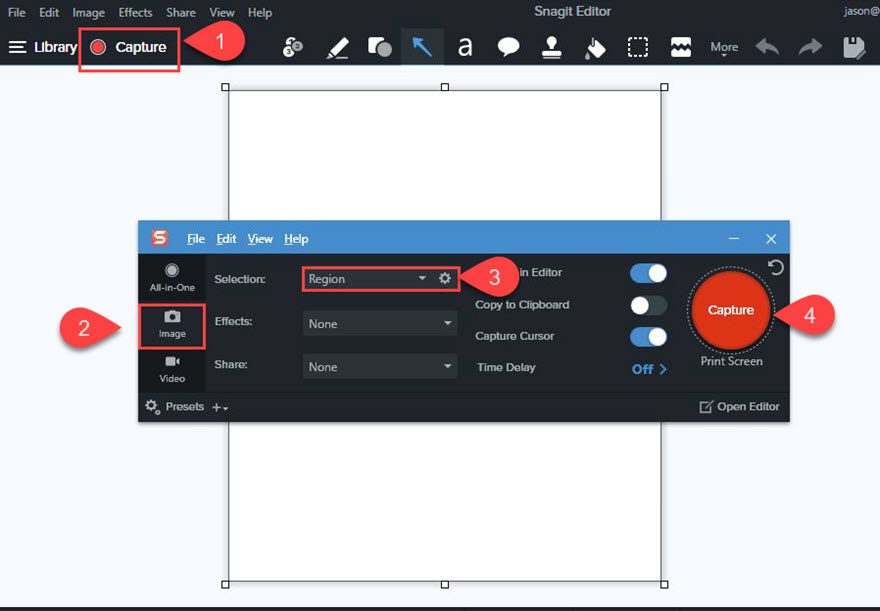Screen dimensions: 880x611
Task: Choose the Stamp tool
Action: [x=551, y=46]
